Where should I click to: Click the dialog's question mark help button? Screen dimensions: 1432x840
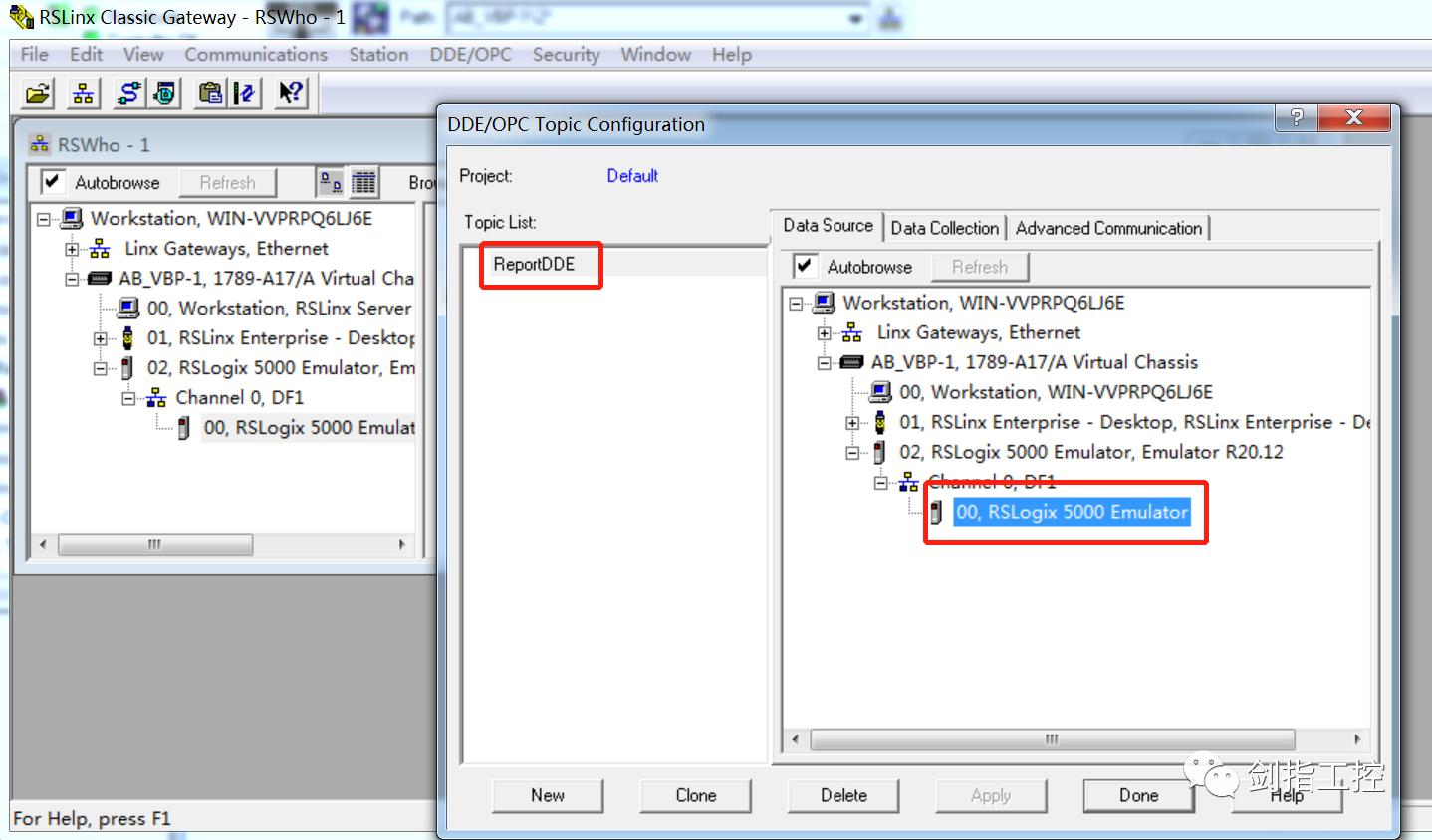tap(1296, 117)
